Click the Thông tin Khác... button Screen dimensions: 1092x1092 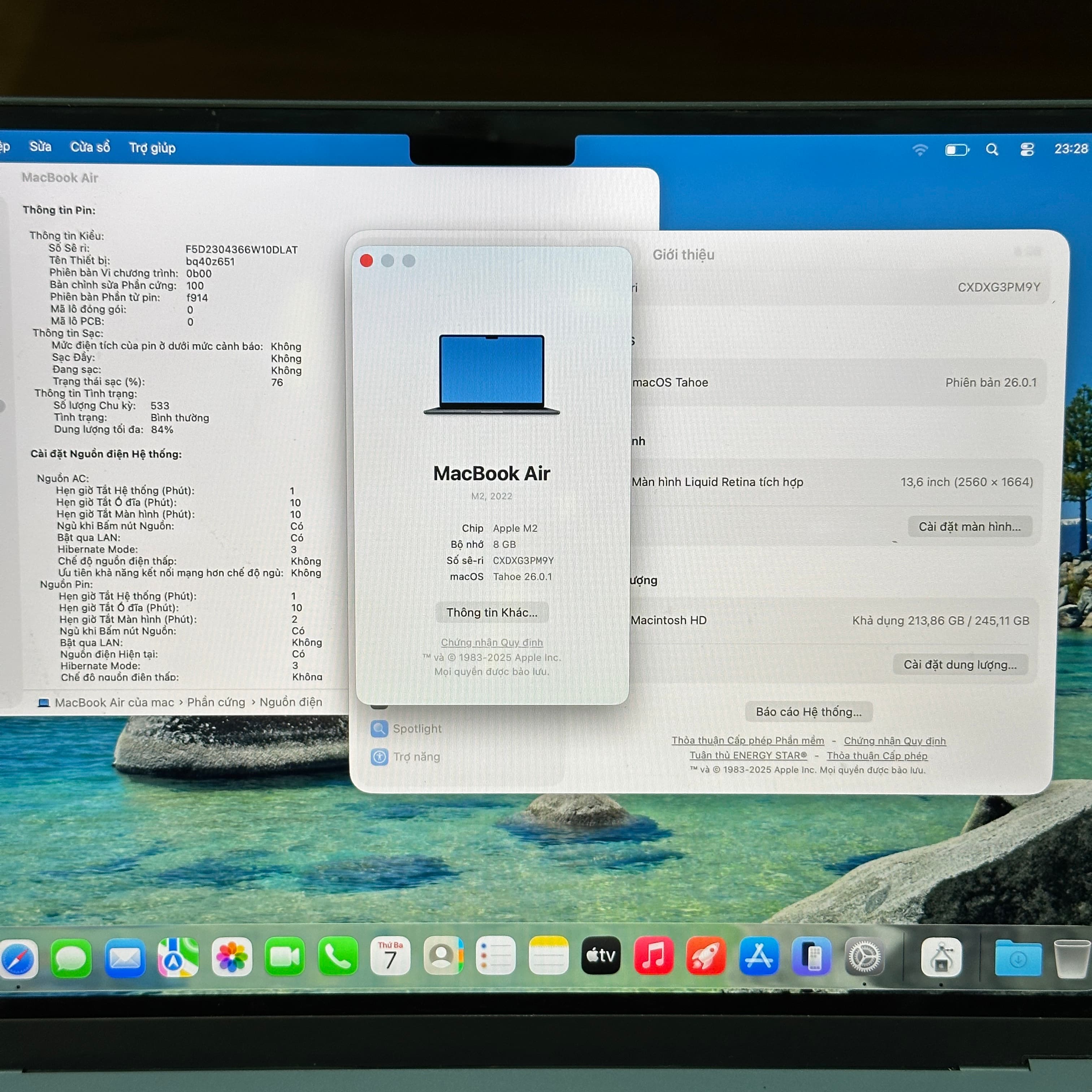click(492, 613)
